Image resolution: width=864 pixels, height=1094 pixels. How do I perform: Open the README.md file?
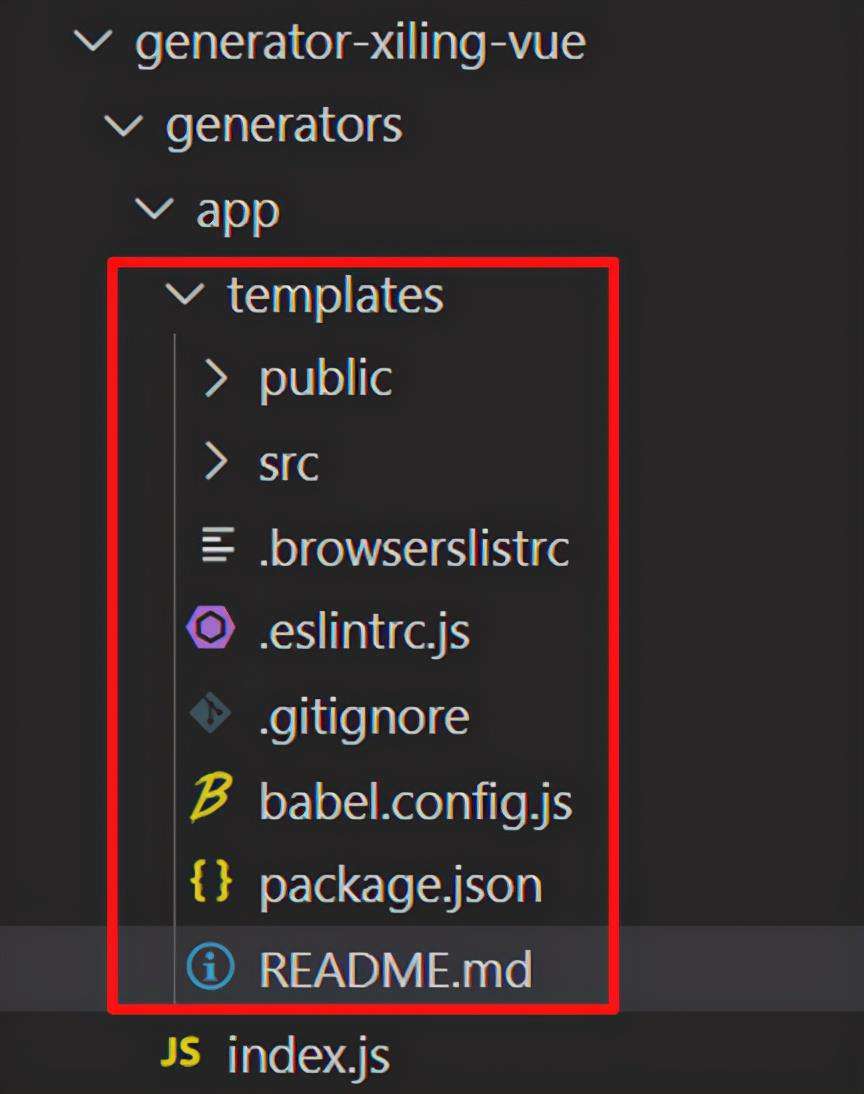click(x=395, y=969)
